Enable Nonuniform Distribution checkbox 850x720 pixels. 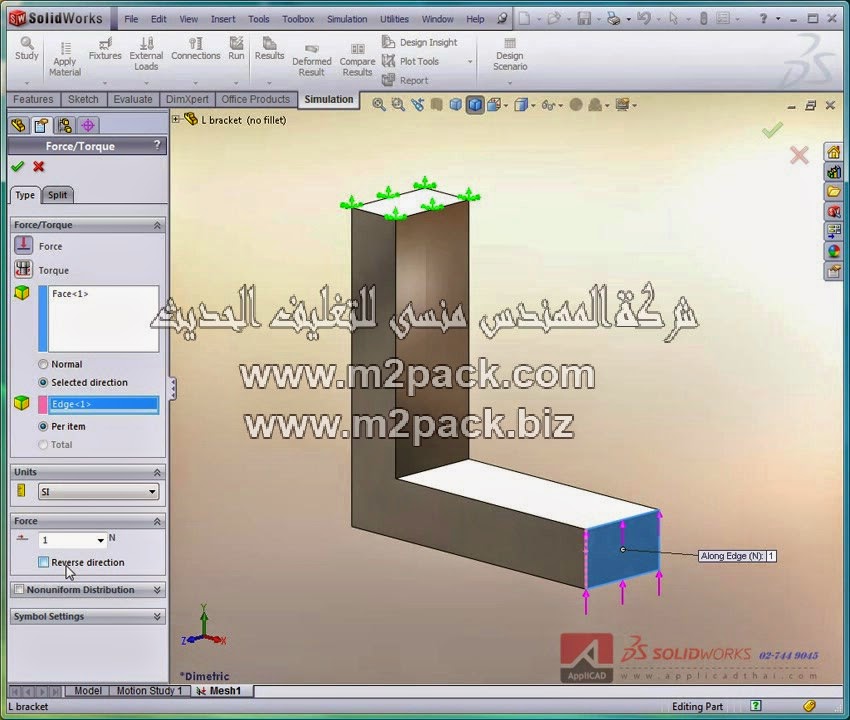pyautogui.click(x=19, y=589)
